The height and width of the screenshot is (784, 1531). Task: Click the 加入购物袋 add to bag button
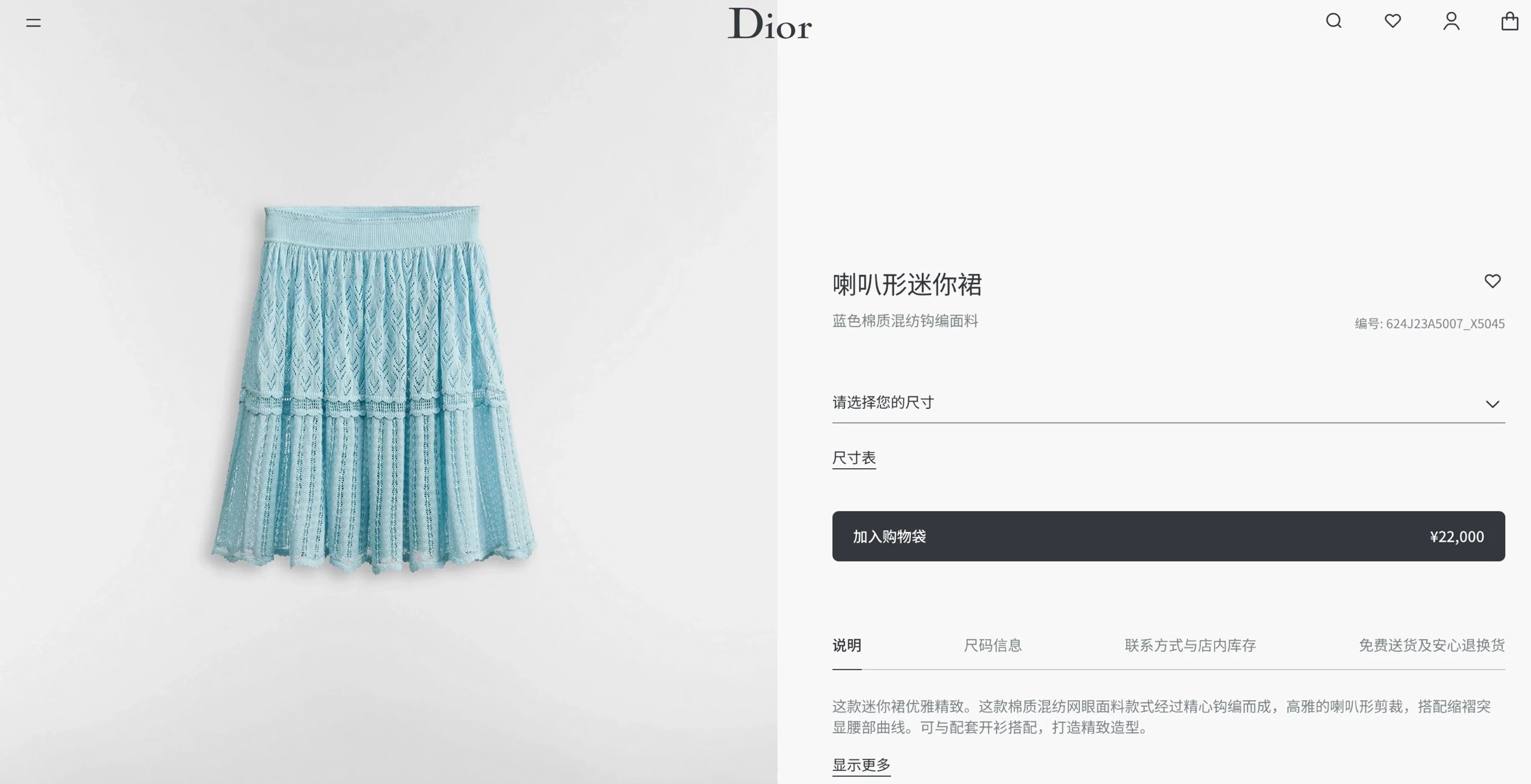[1169, 536]
